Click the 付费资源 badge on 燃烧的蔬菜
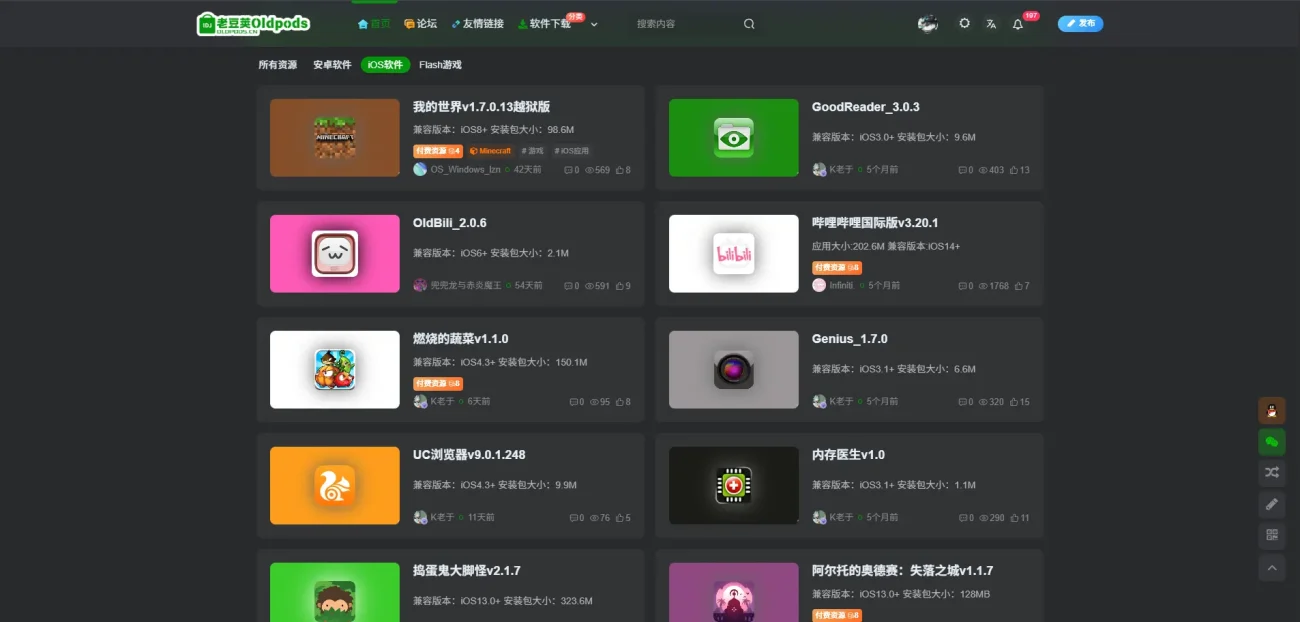The image size is (1300, 622). [x=438, y=383]
